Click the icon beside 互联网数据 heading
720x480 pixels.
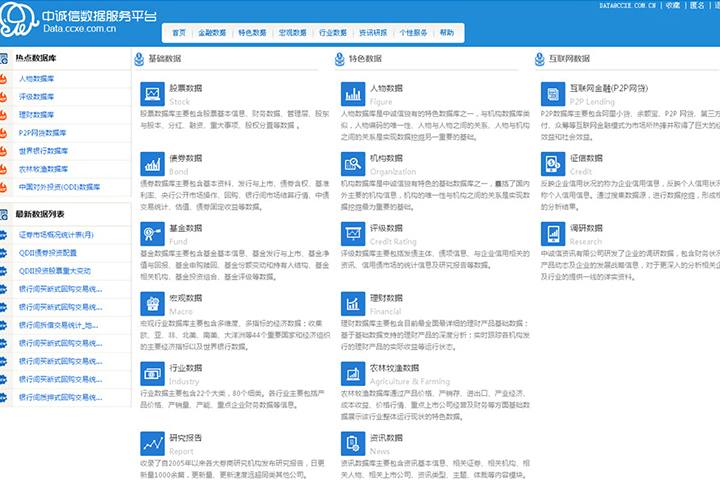[540, 59]
